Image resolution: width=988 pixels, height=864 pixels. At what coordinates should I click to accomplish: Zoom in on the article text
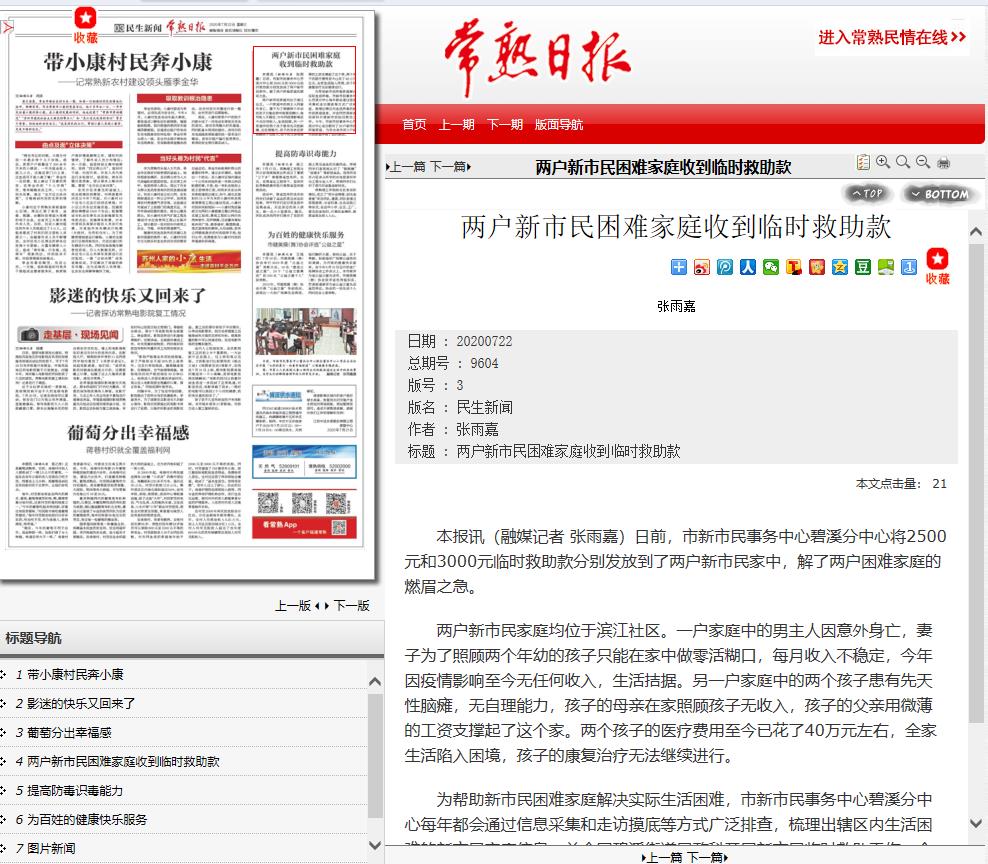[883, 163]
